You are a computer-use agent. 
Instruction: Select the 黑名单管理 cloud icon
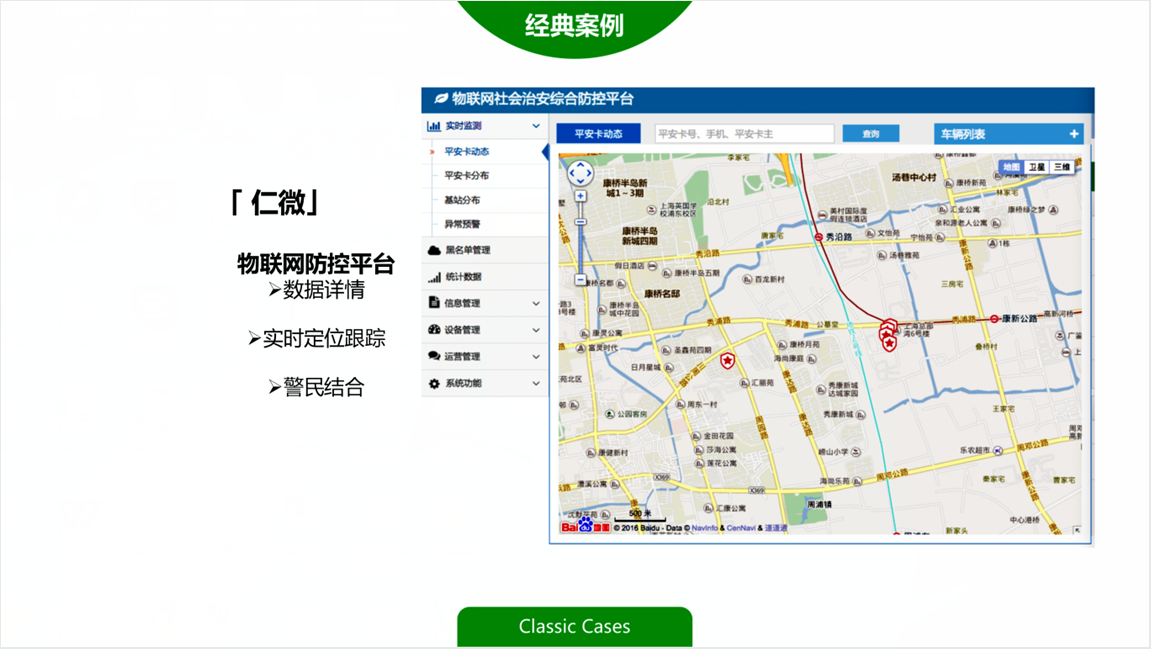click(x=433, y=249)
